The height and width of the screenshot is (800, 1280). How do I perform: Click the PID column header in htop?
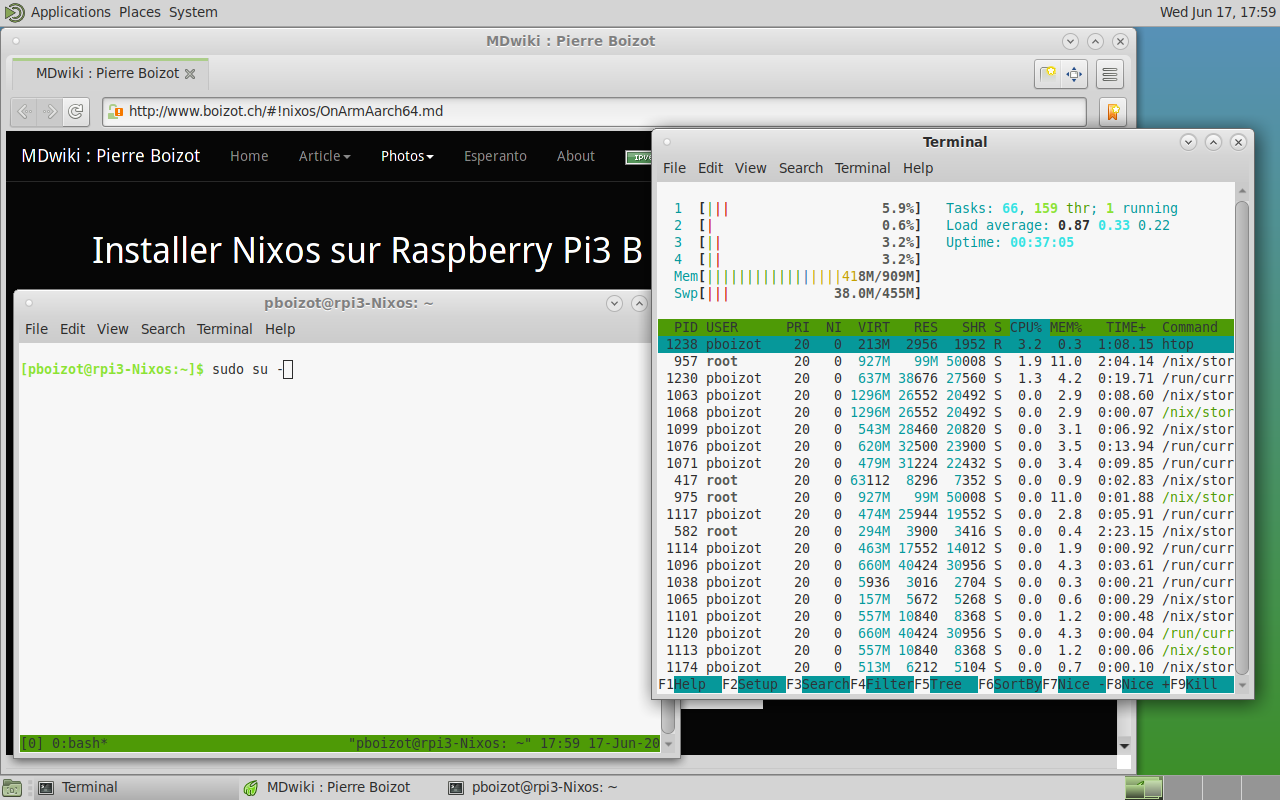pyautogui.click(x=686, y=328)
